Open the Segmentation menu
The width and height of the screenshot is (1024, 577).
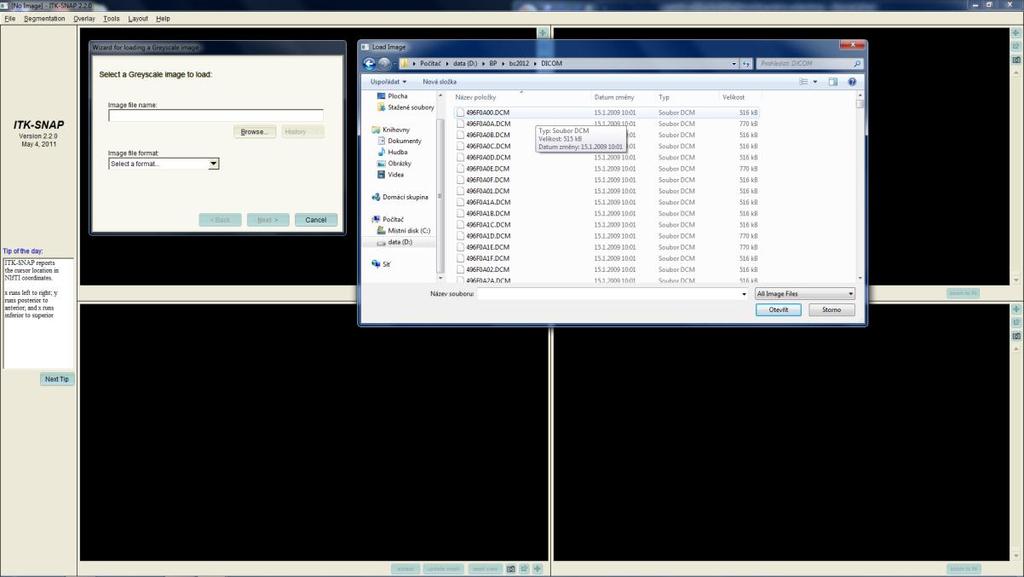pos(44,18)
